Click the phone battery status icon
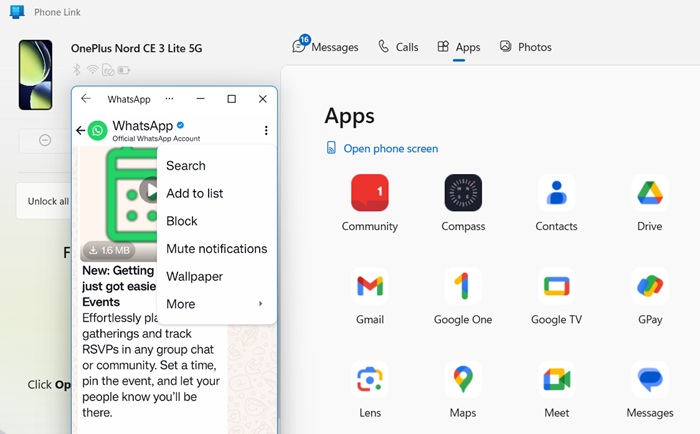 click(x=124, y=70)
